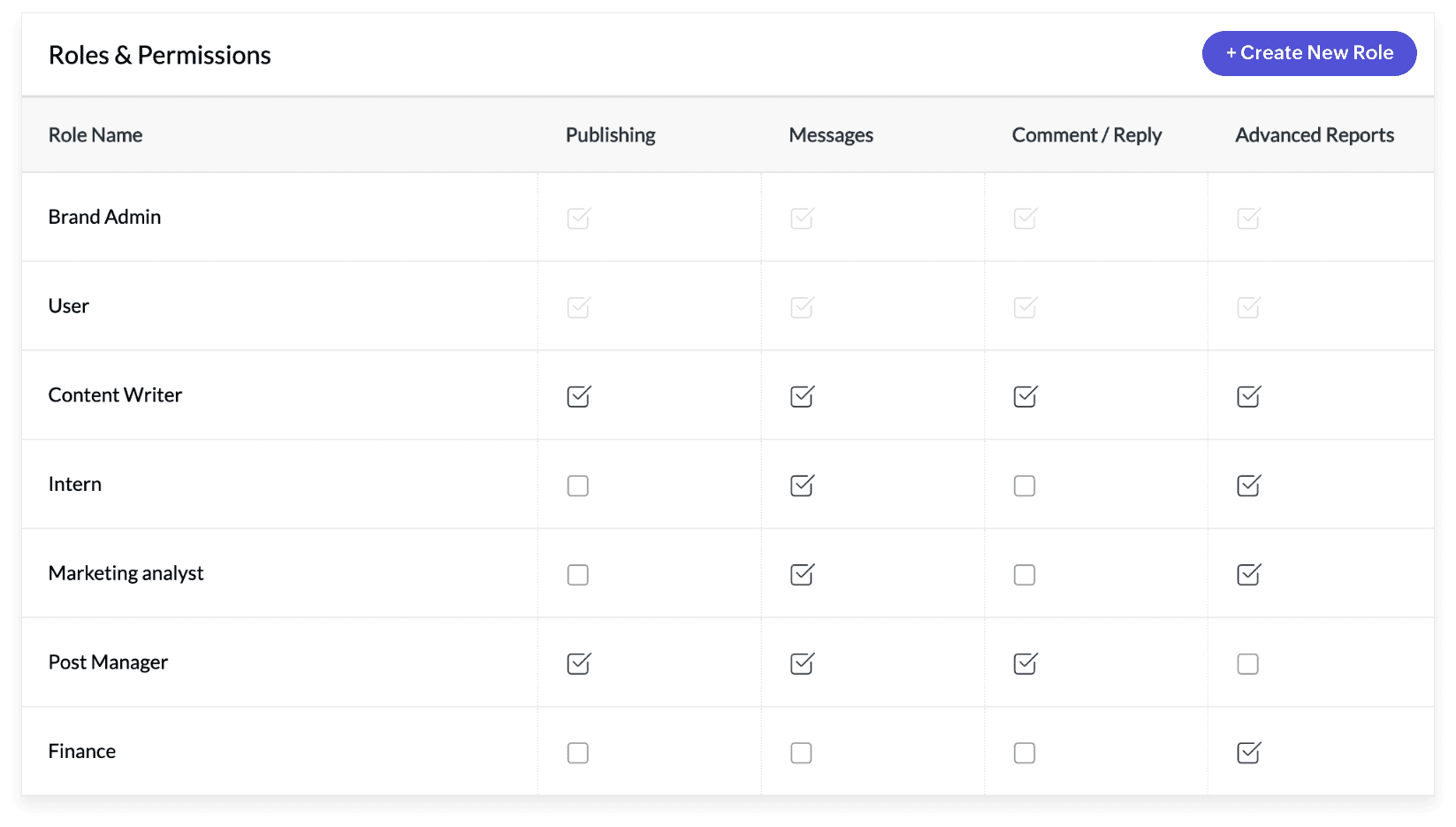
Task: Select the Post Manager role name
Action: 108,662
